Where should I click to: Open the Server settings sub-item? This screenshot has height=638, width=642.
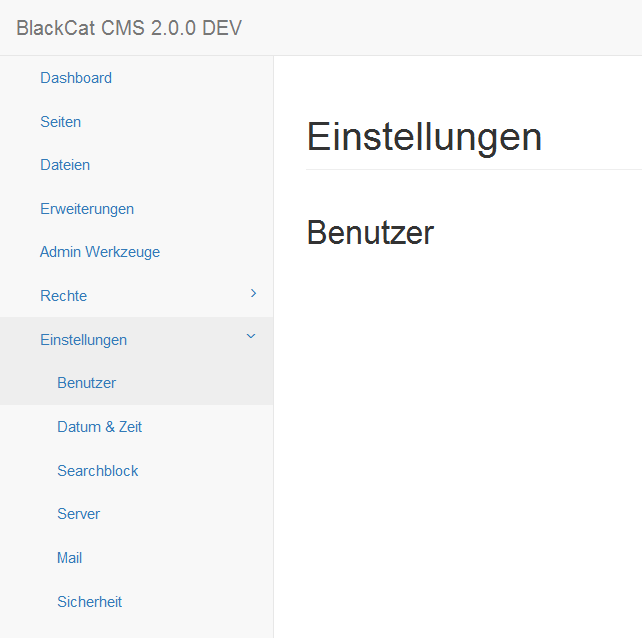coord(79,514)
